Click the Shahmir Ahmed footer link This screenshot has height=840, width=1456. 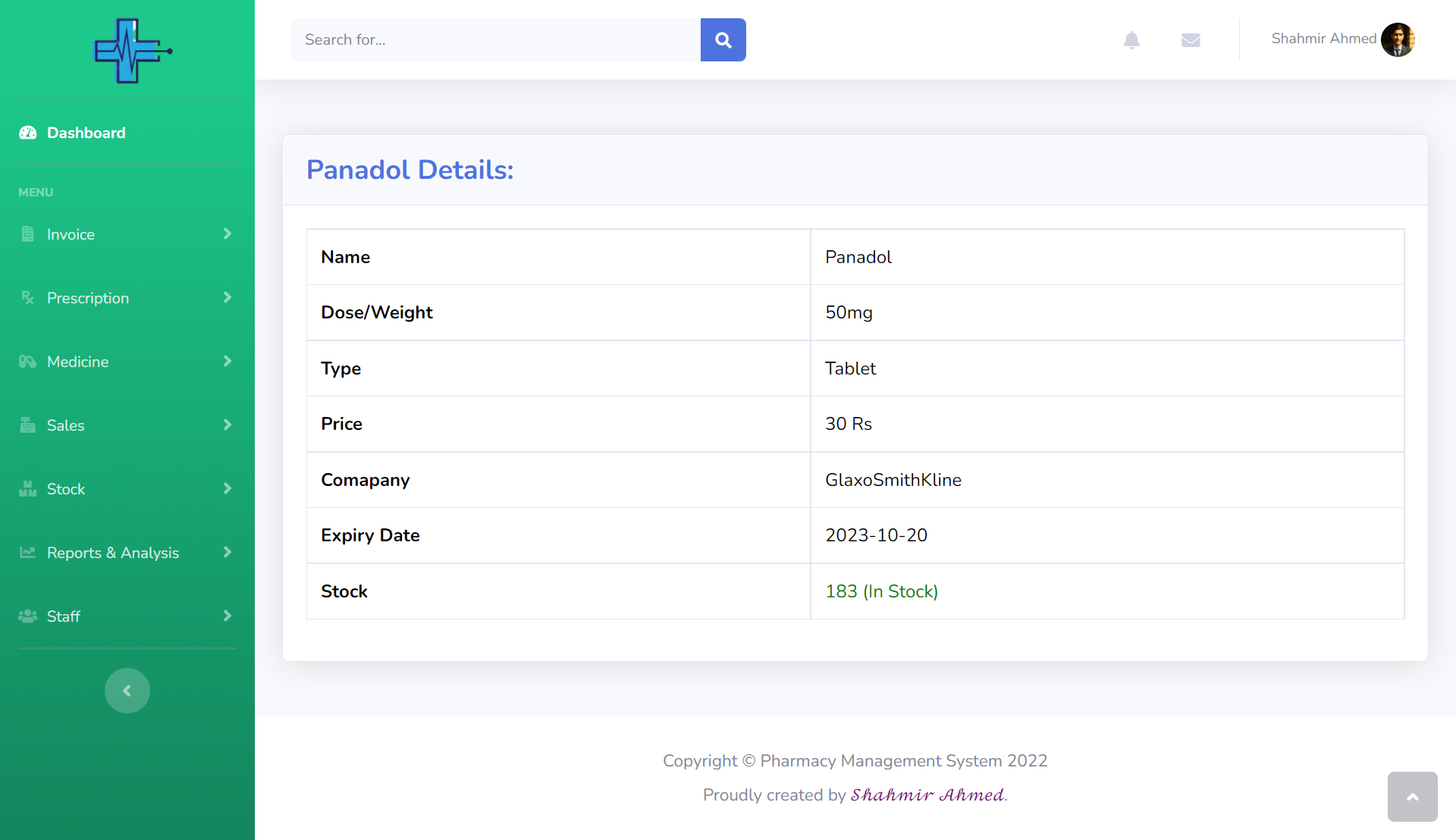click(927, 795)
